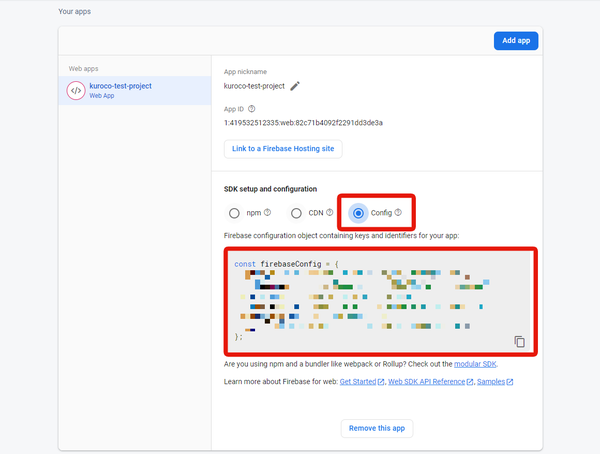The image size is (600, 454).
Task: Click external-link icon beside Get Started
Action: 381,382
